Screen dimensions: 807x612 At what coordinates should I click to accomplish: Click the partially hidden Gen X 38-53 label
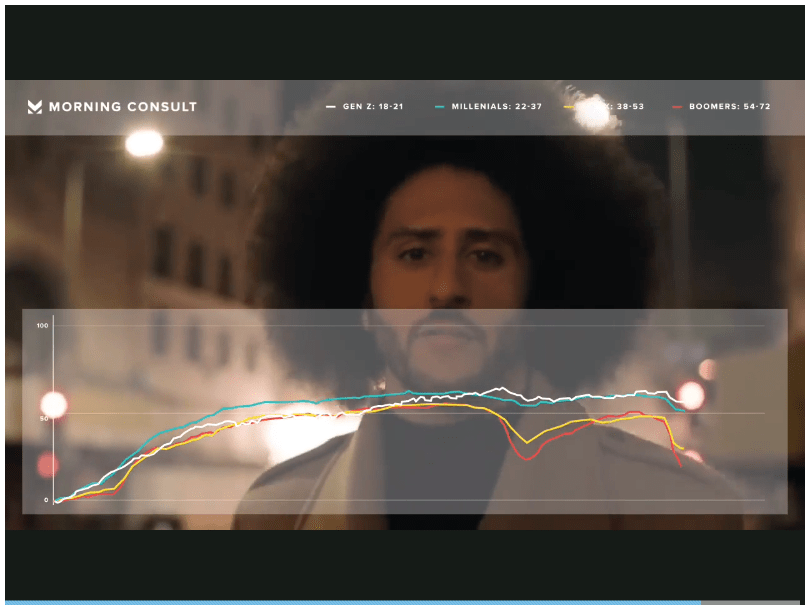pos(610,106)
